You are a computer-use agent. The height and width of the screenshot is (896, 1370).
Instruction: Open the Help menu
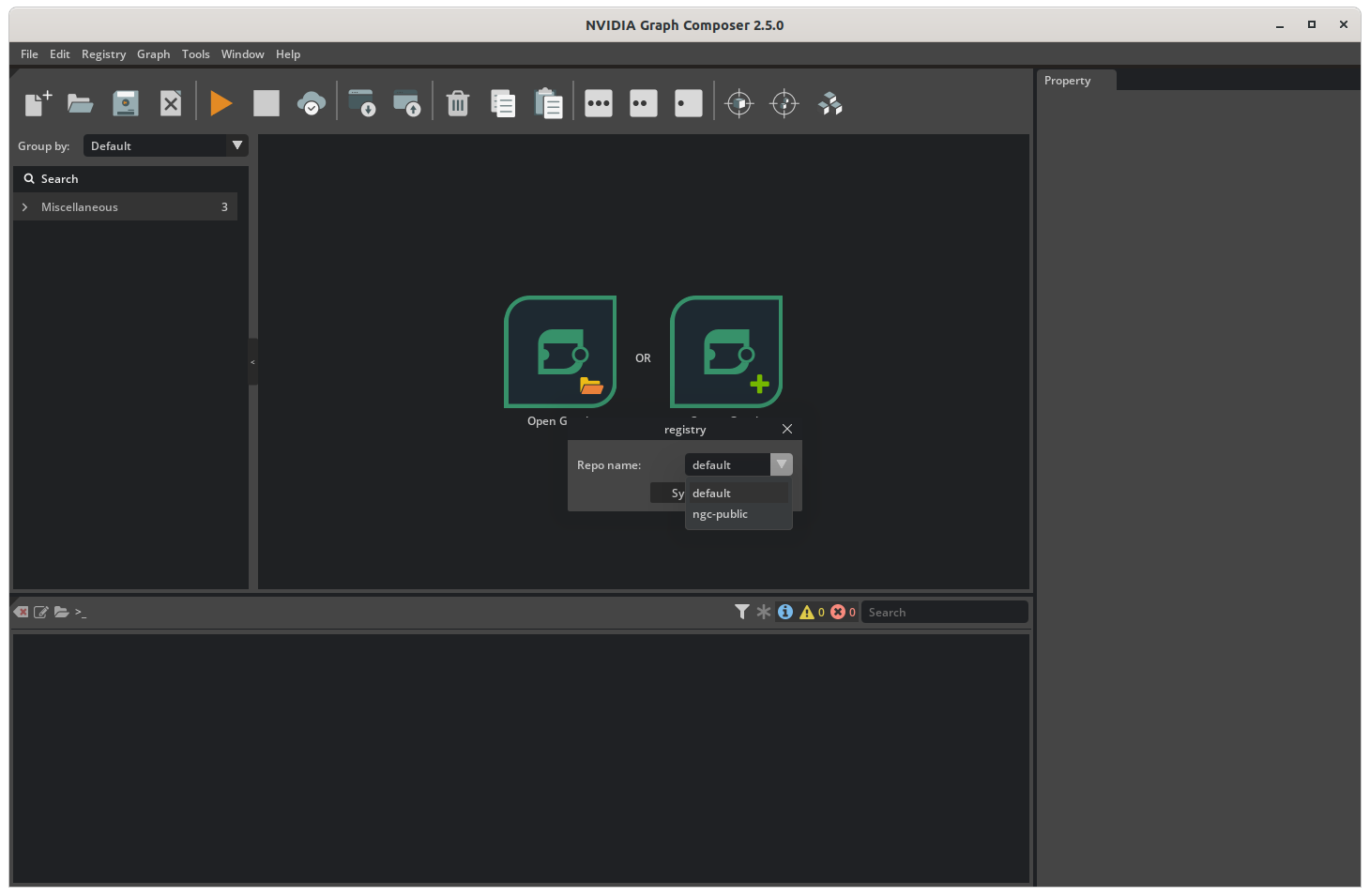(288, 54)
